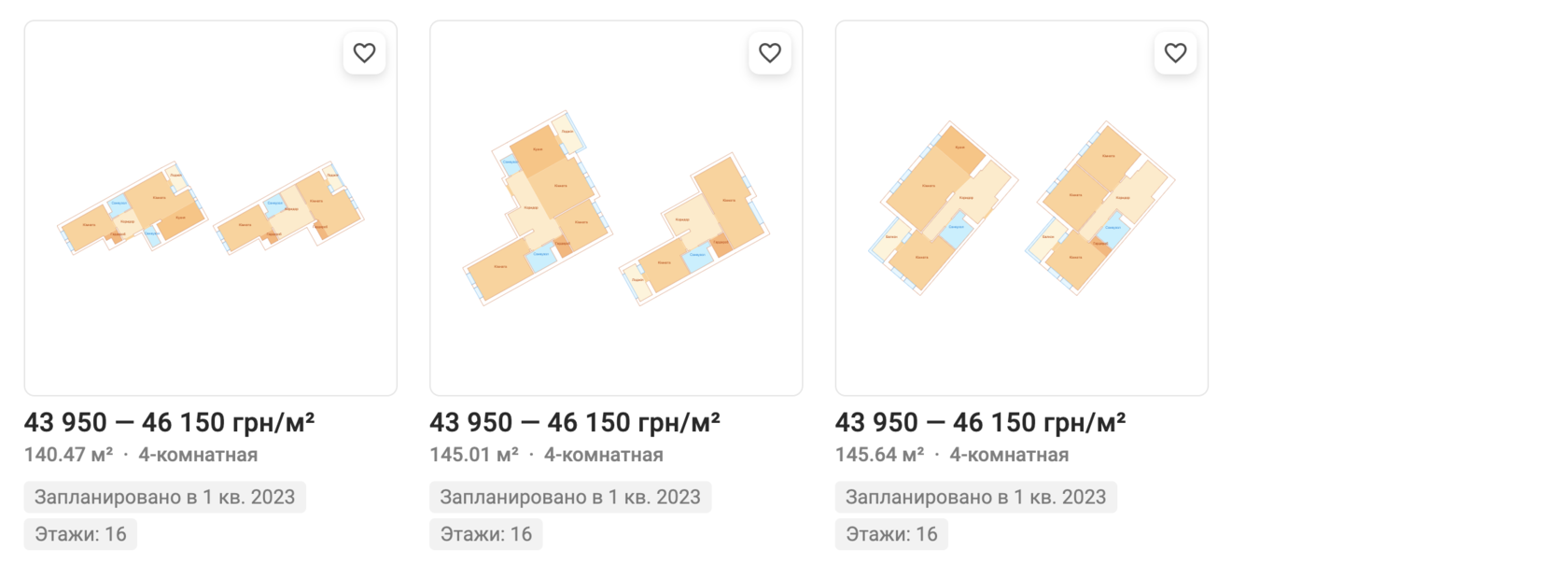Click the larger left plan in the middle card

point(539,209)
